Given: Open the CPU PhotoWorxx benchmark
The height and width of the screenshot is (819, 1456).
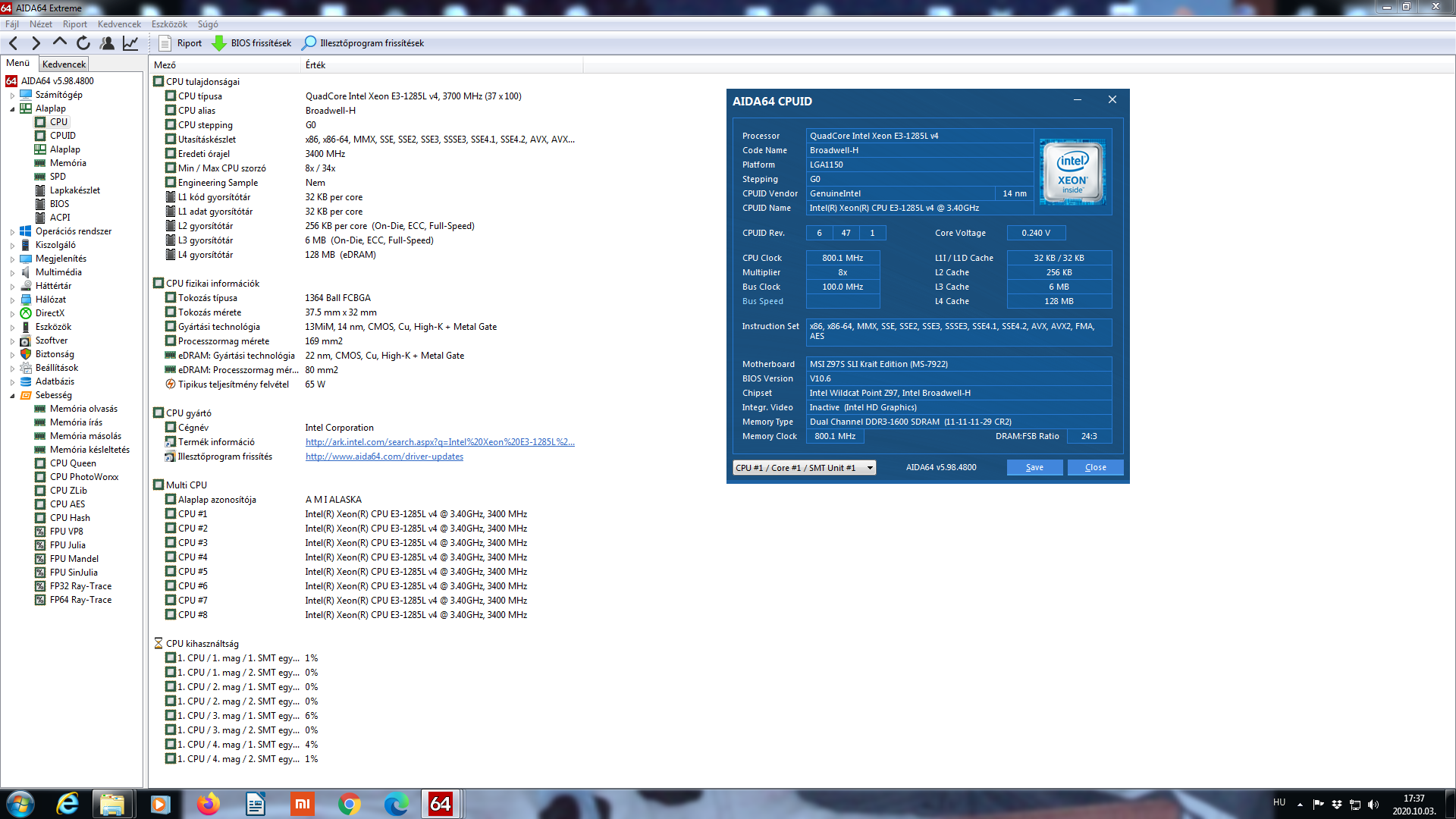Looking at the screenshot, I should click(x=83, y=477).
